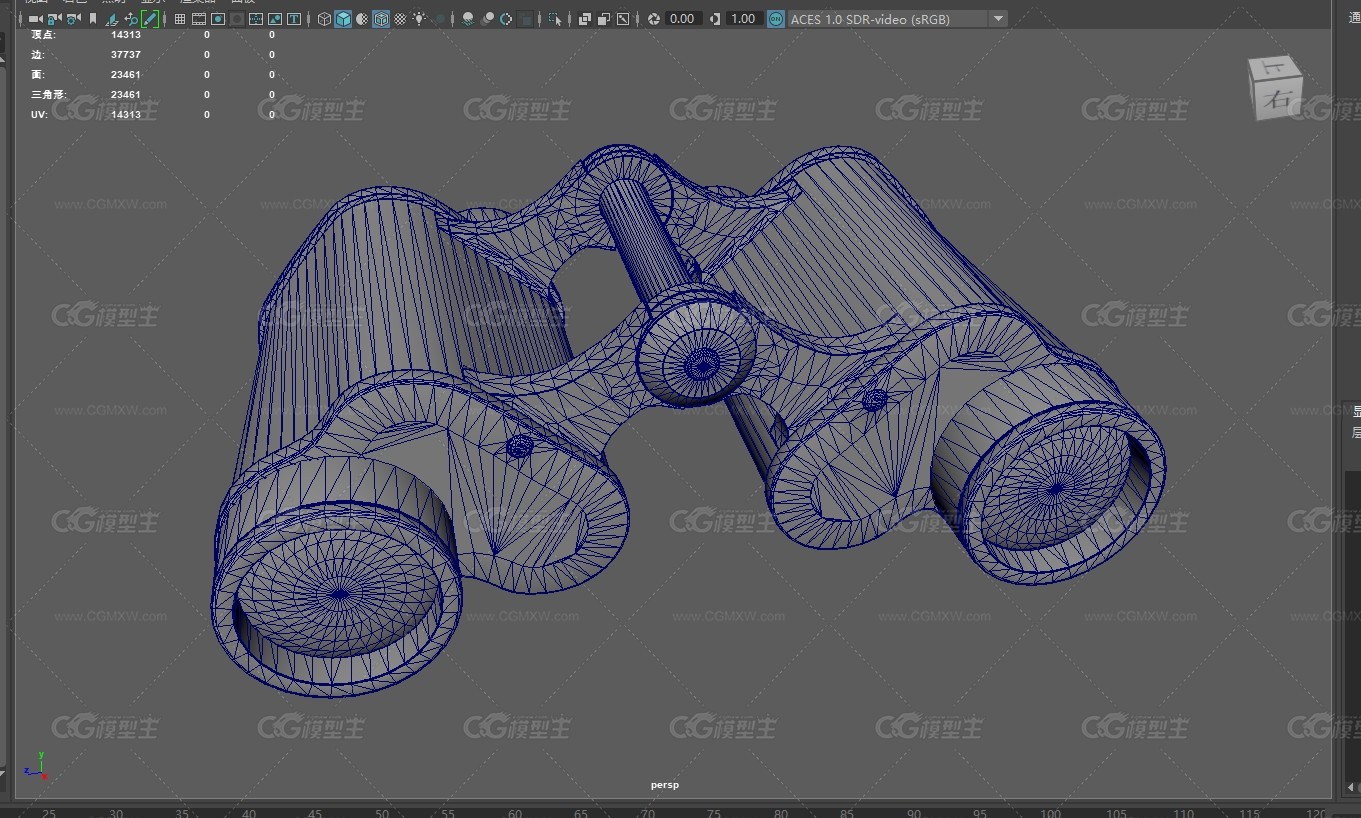
Task: Click the Use All Lights bulb icon
Action: coord(419,19)
